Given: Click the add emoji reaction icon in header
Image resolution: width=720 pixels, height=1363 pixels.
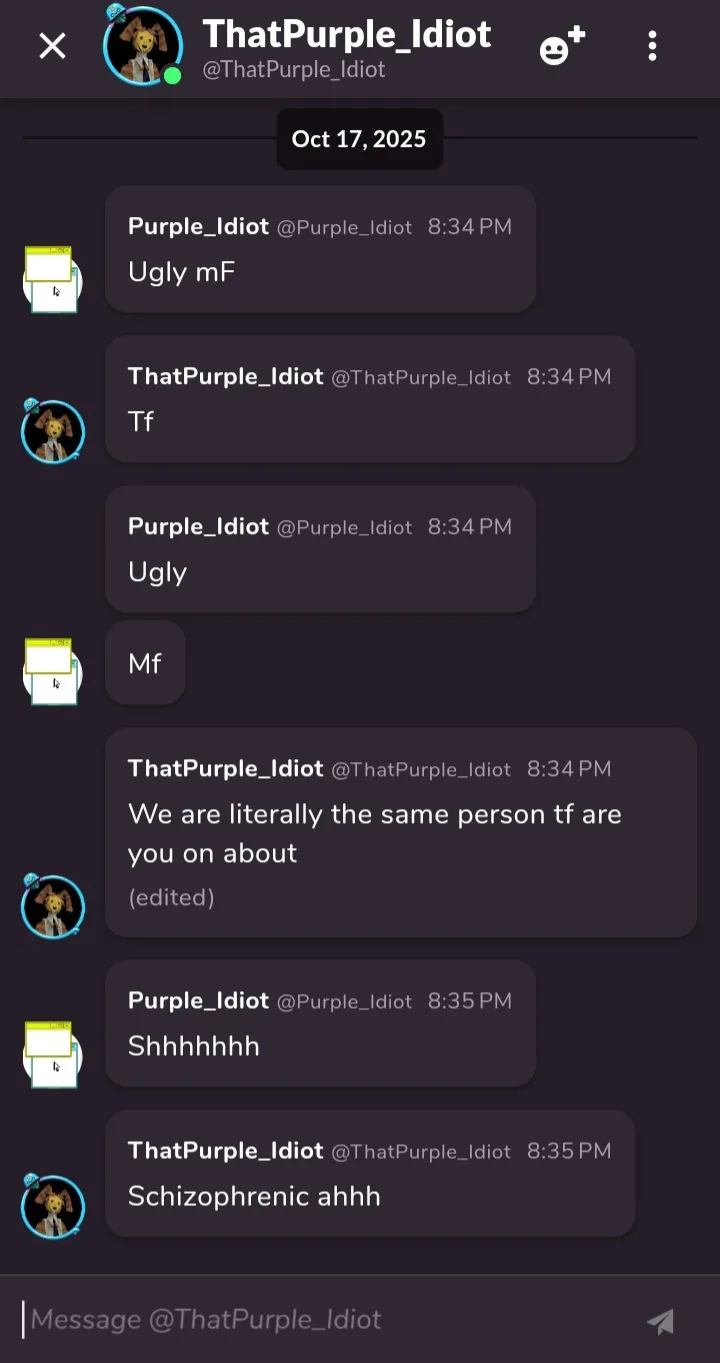Looking at the screenshot, I should tap(561, 46).
